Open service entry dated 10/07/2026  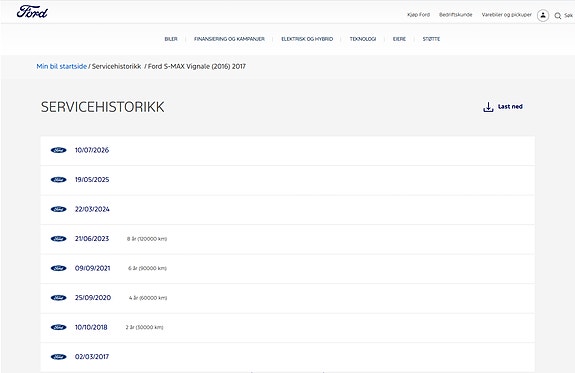(288, 150)
